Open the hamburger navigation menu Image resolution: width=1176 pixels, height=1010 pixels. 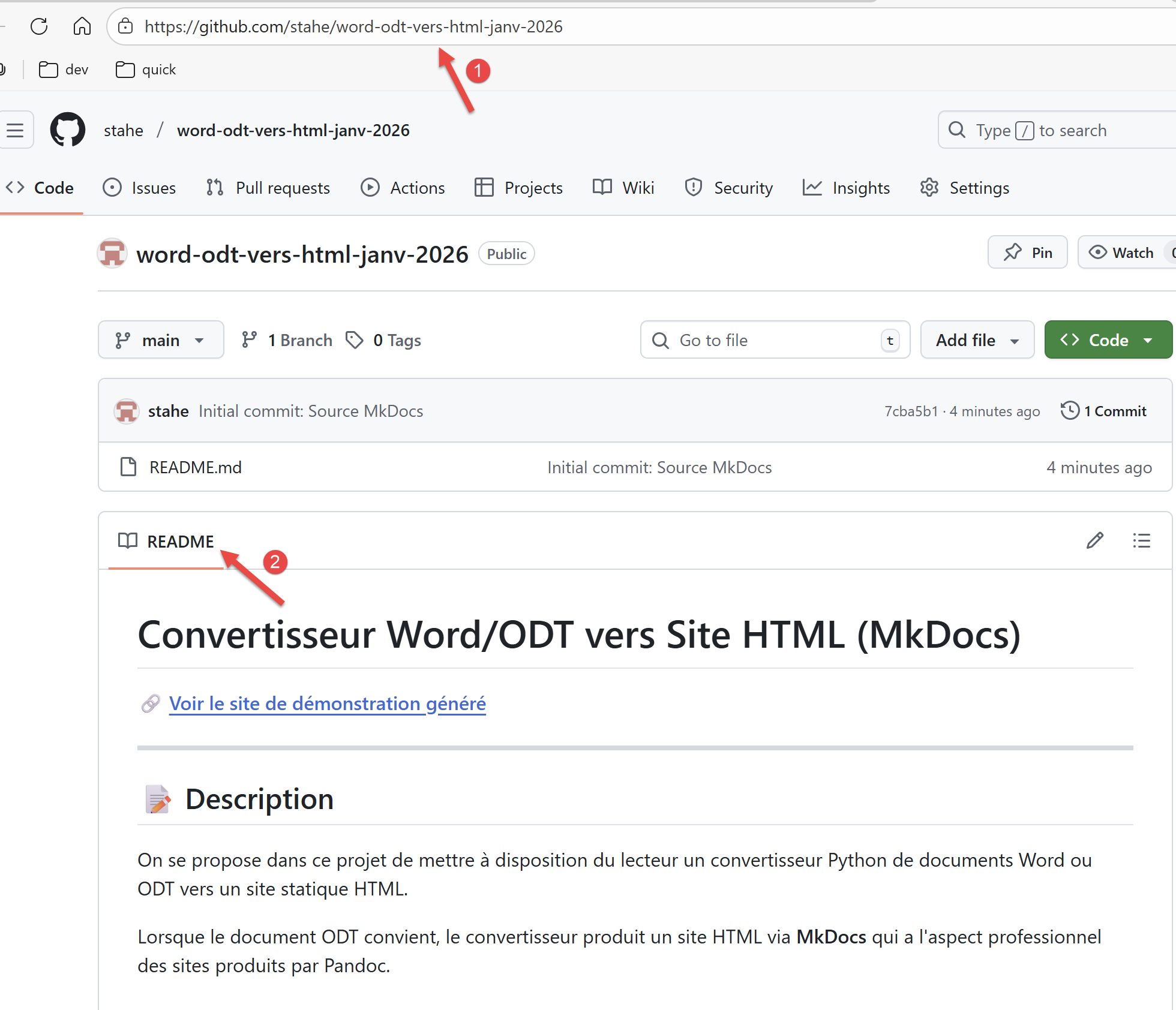click(16, 130)
